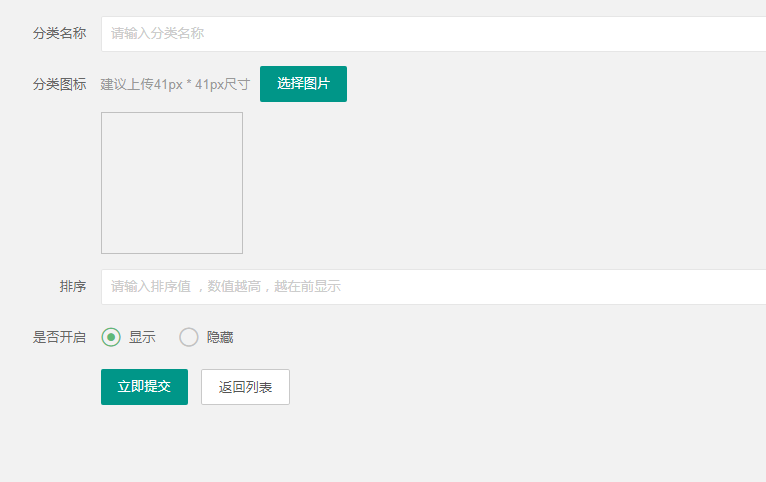Click the 返回列表 button
Viewport: 766px width, 482px height.
click(245, 387)
